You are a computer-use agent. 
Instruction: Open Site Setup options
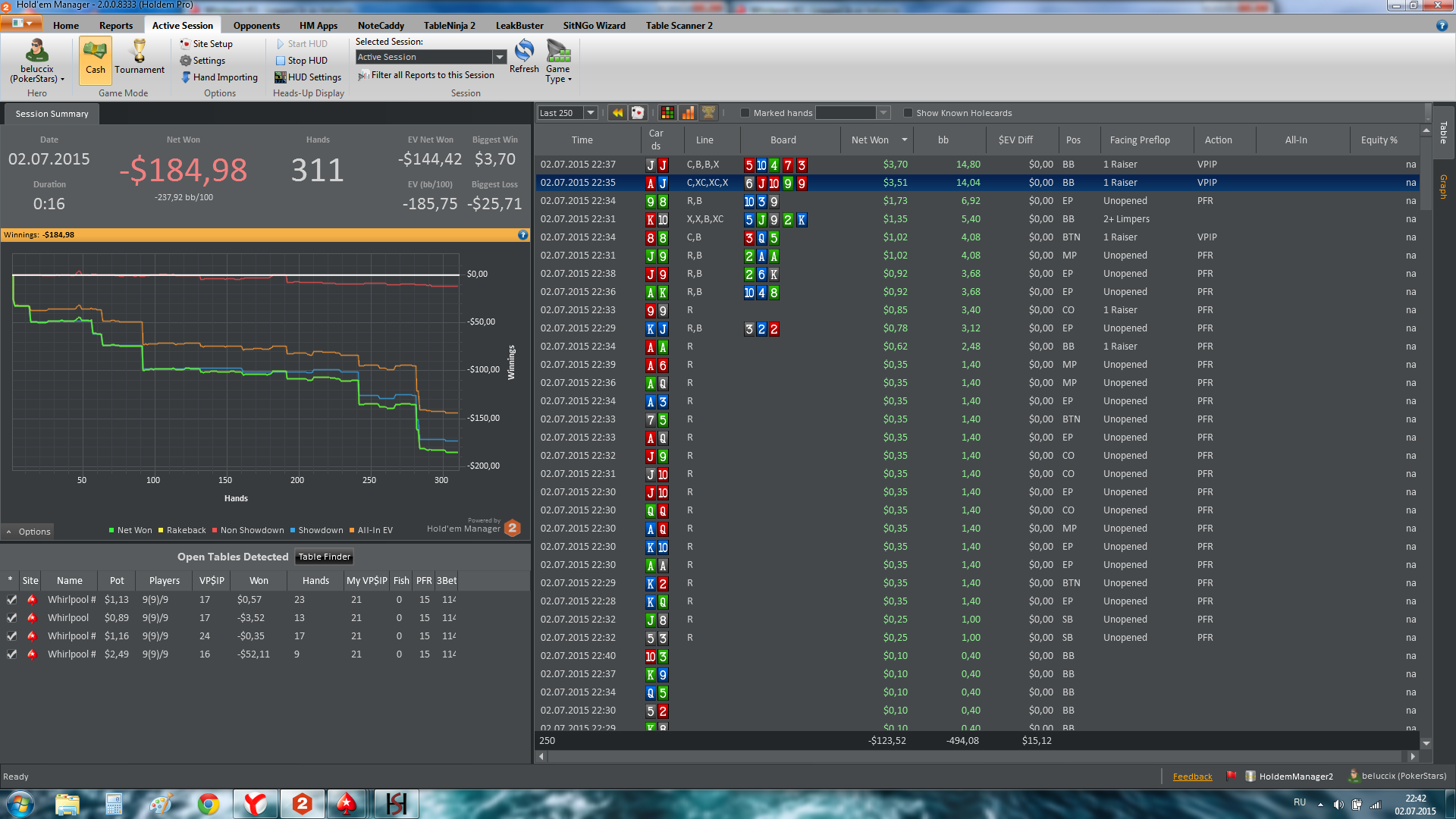pos(206,44)
